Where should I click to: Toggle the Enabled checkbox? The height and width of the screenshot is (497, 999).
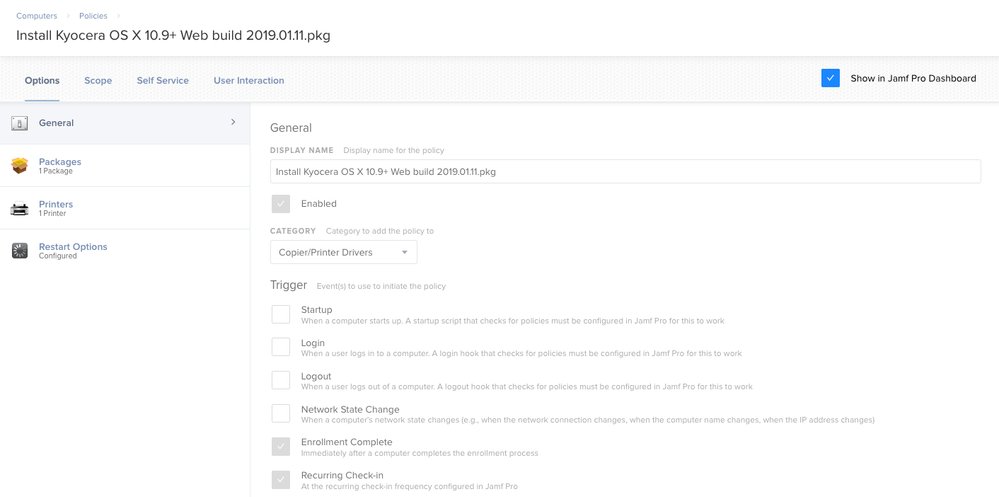point(281,204)
